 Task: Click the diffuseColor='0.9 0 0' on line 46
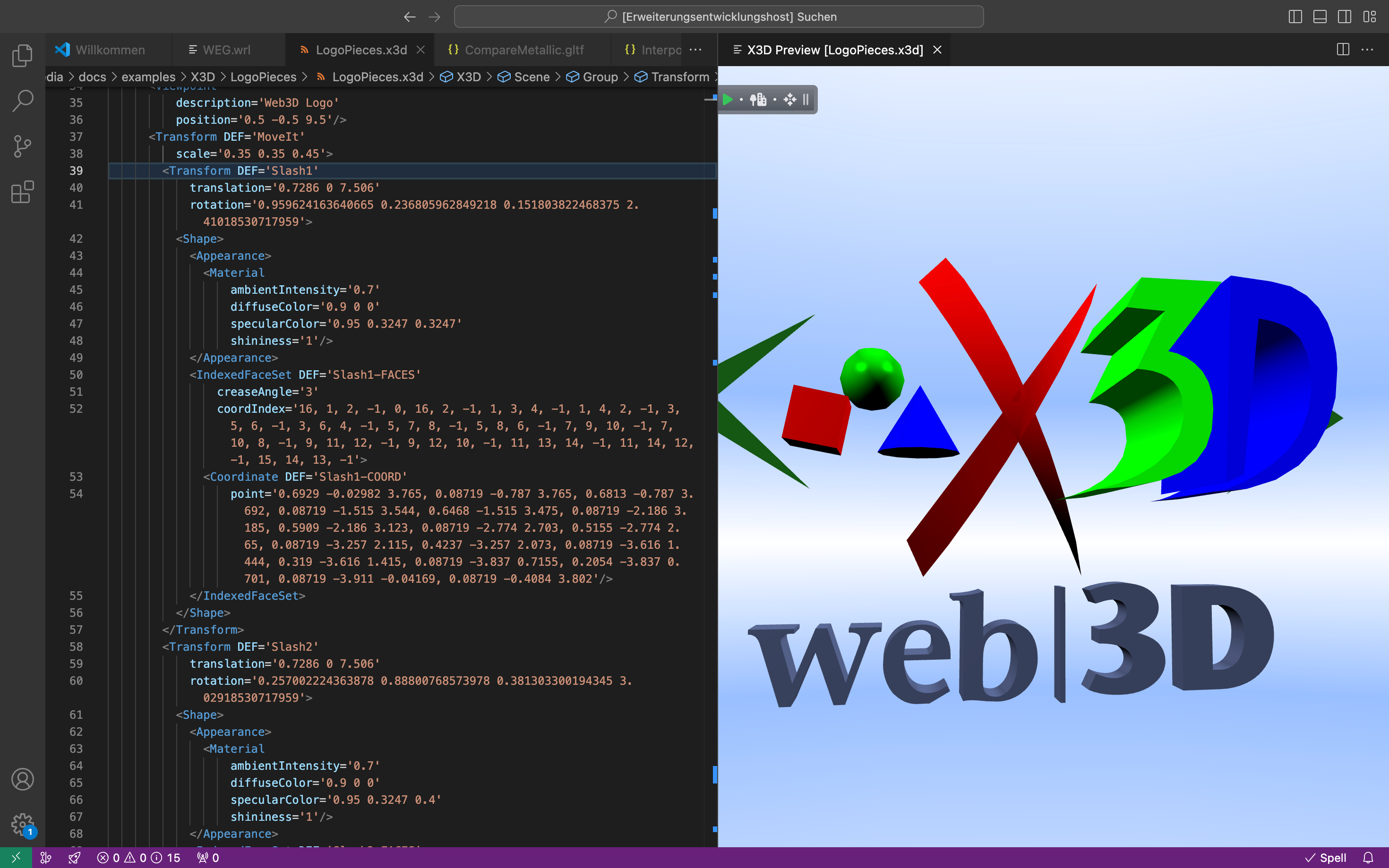click(x=305, y=306)
